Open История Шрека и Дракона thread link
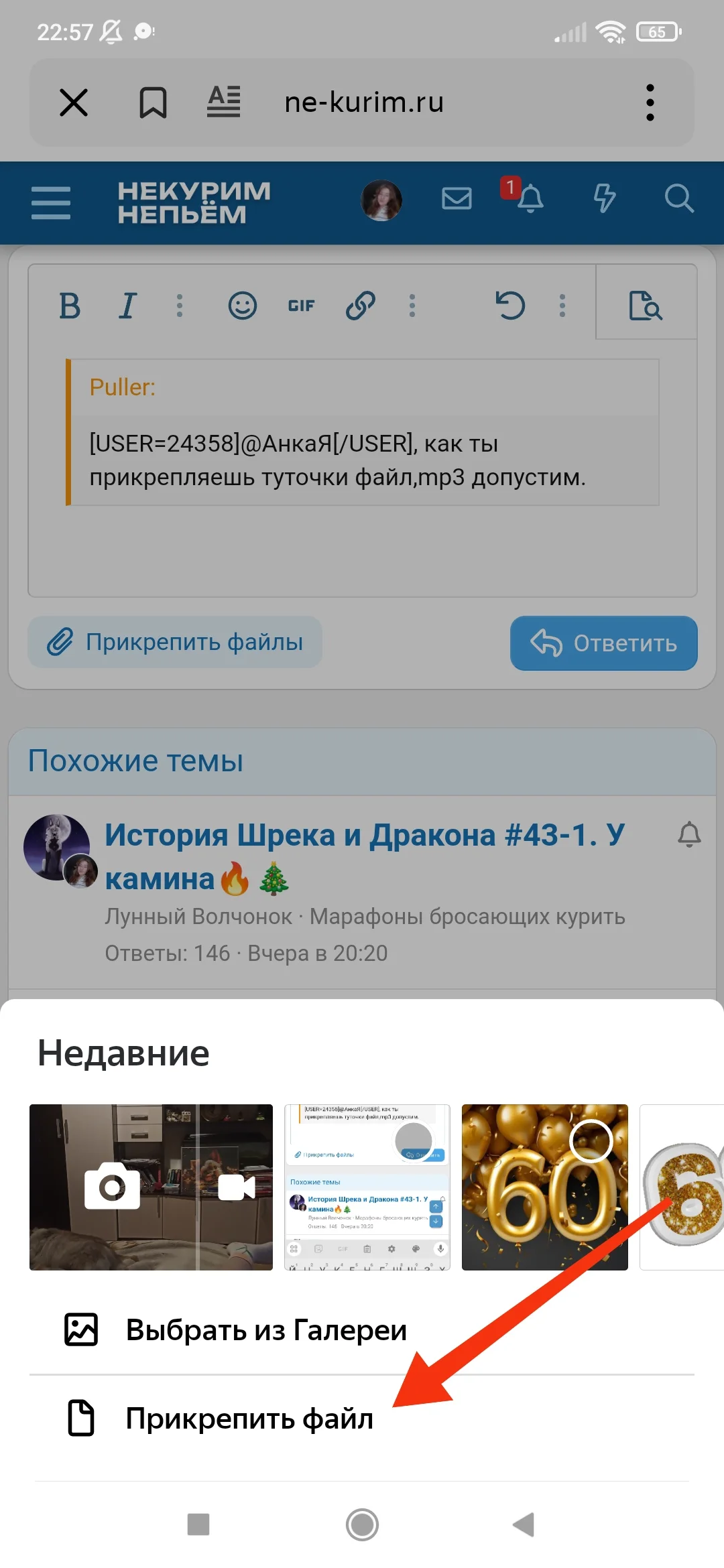 (x=365, y=856)
